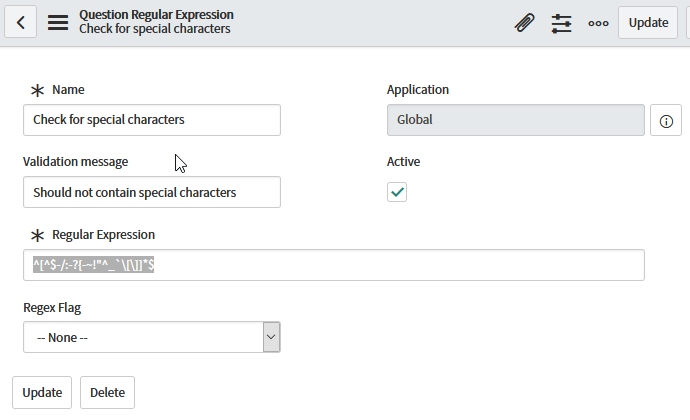Click the Regular Expression input field
Viewport: 690px width, 420px height.
(334, 265)
